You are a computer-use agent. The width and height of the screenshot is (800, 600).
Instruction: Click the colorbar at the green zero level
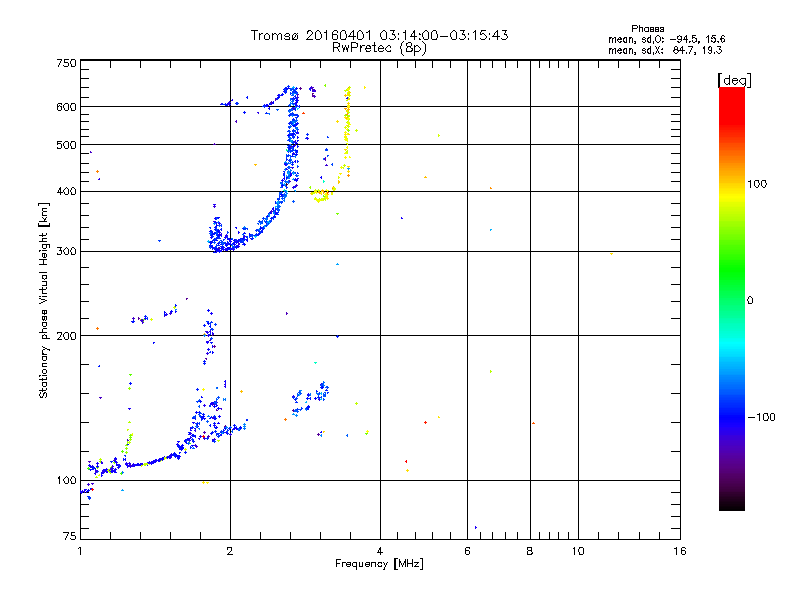[732, 300]
